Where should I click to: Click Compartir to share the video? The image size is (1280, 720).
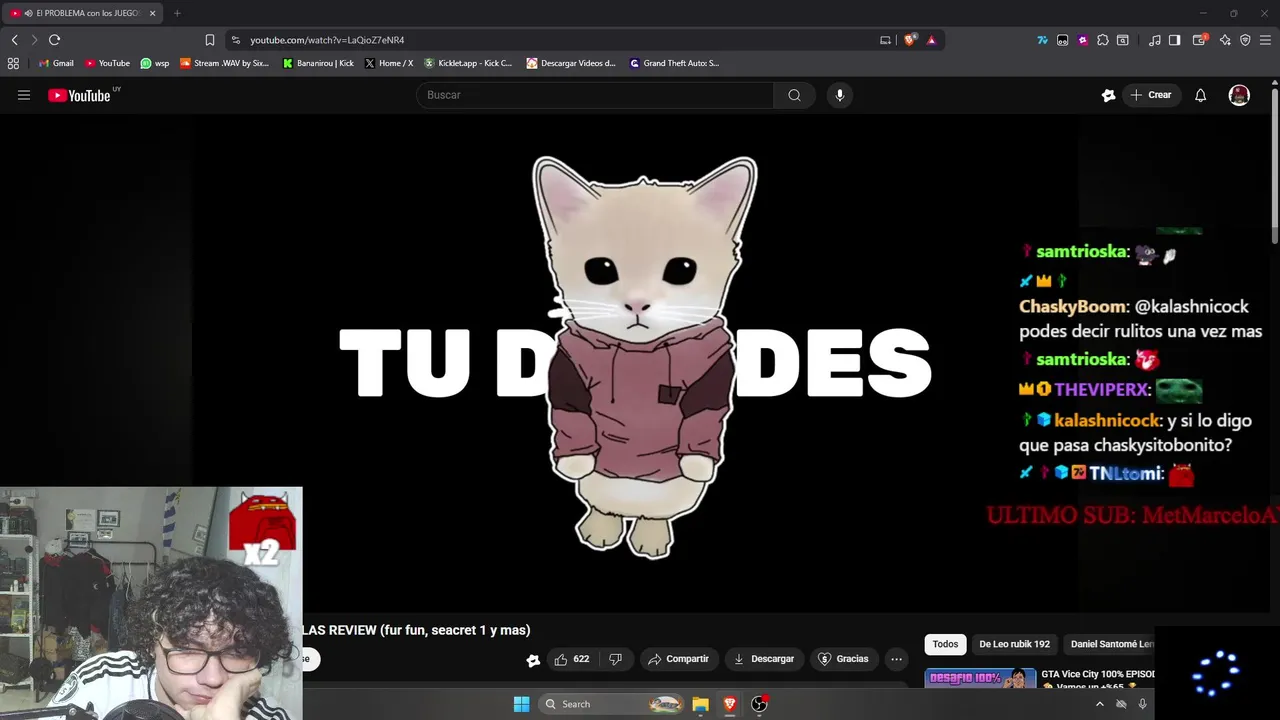click(678, 659)
